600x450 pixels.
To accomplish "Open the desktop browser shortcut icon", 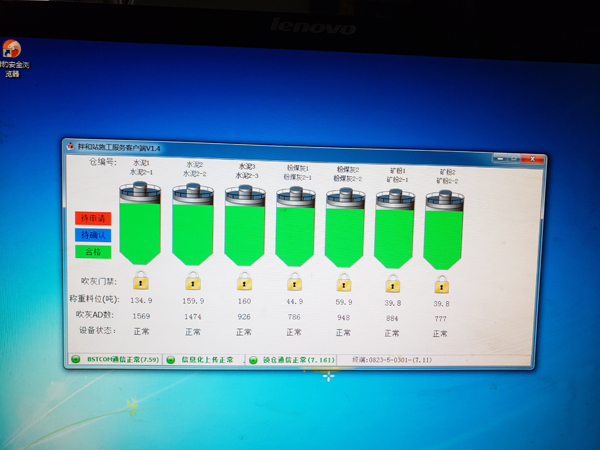I will pyautogui.click(x=13, y=51).
